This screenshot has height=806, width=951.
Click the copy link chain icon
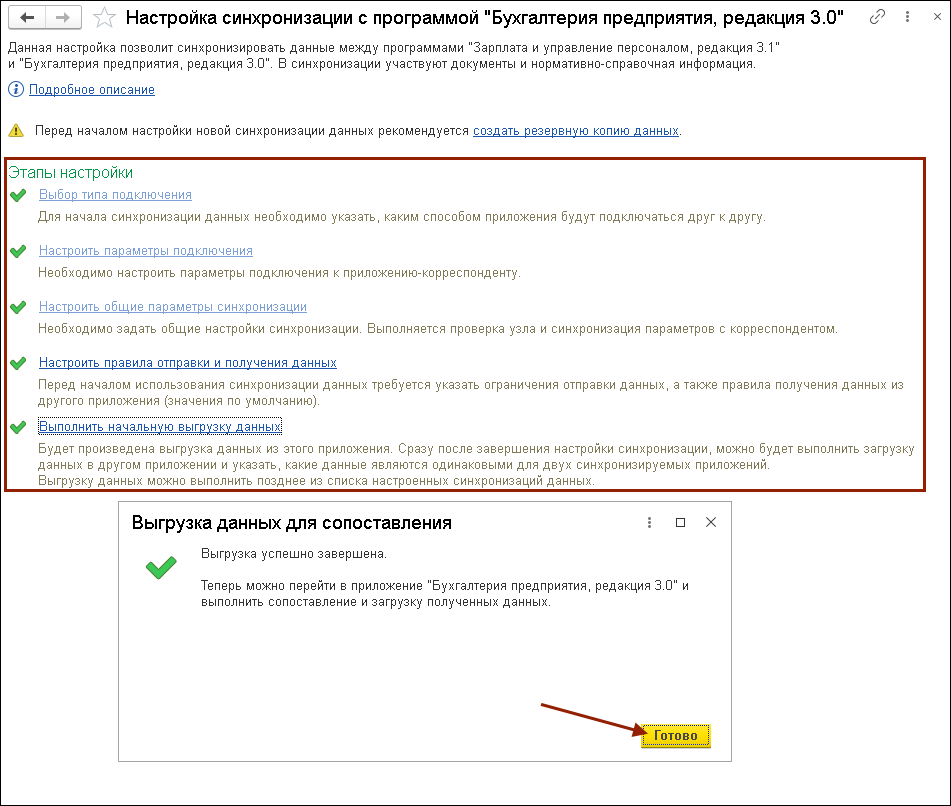coord(878,17)
